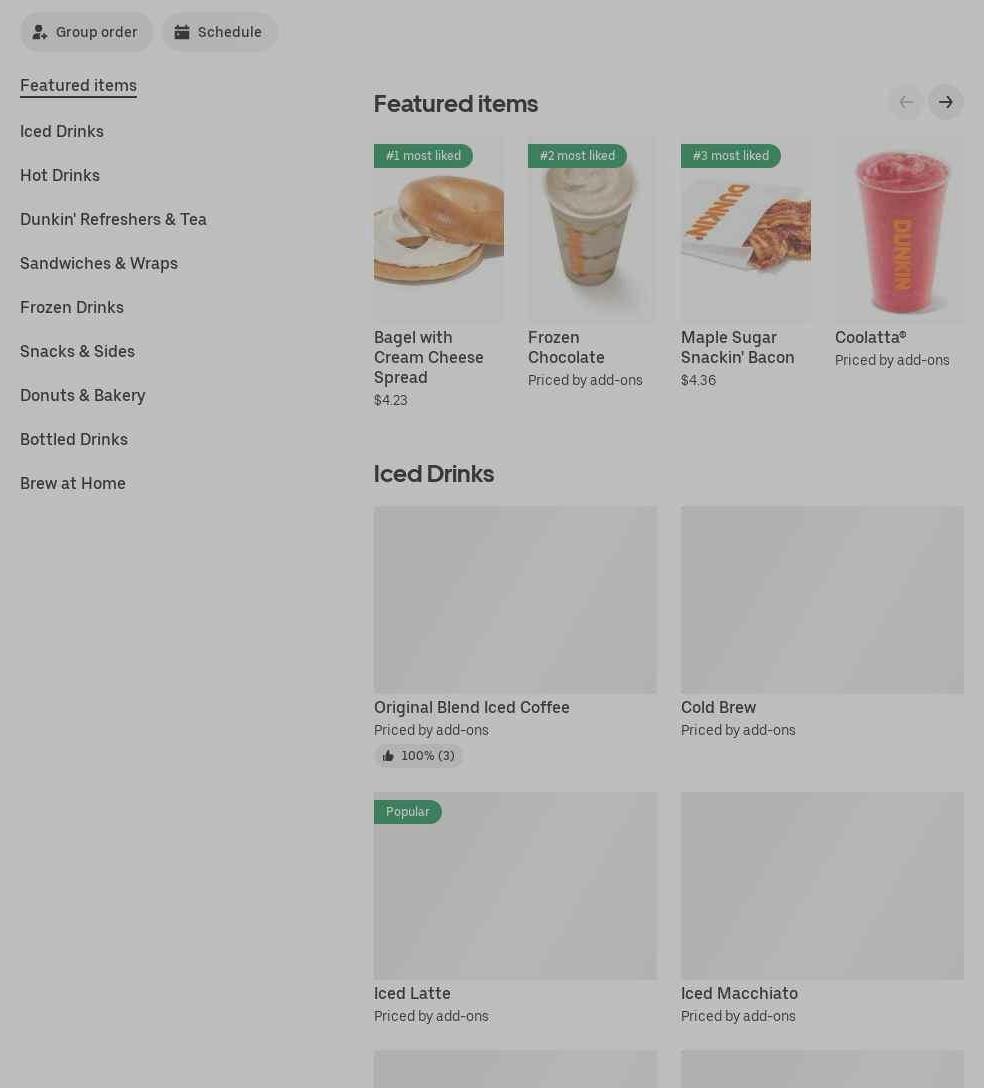Click the Group order person icon
Image resolution: width=984 pixels, height=1088 pixels.
click(40, 32)
